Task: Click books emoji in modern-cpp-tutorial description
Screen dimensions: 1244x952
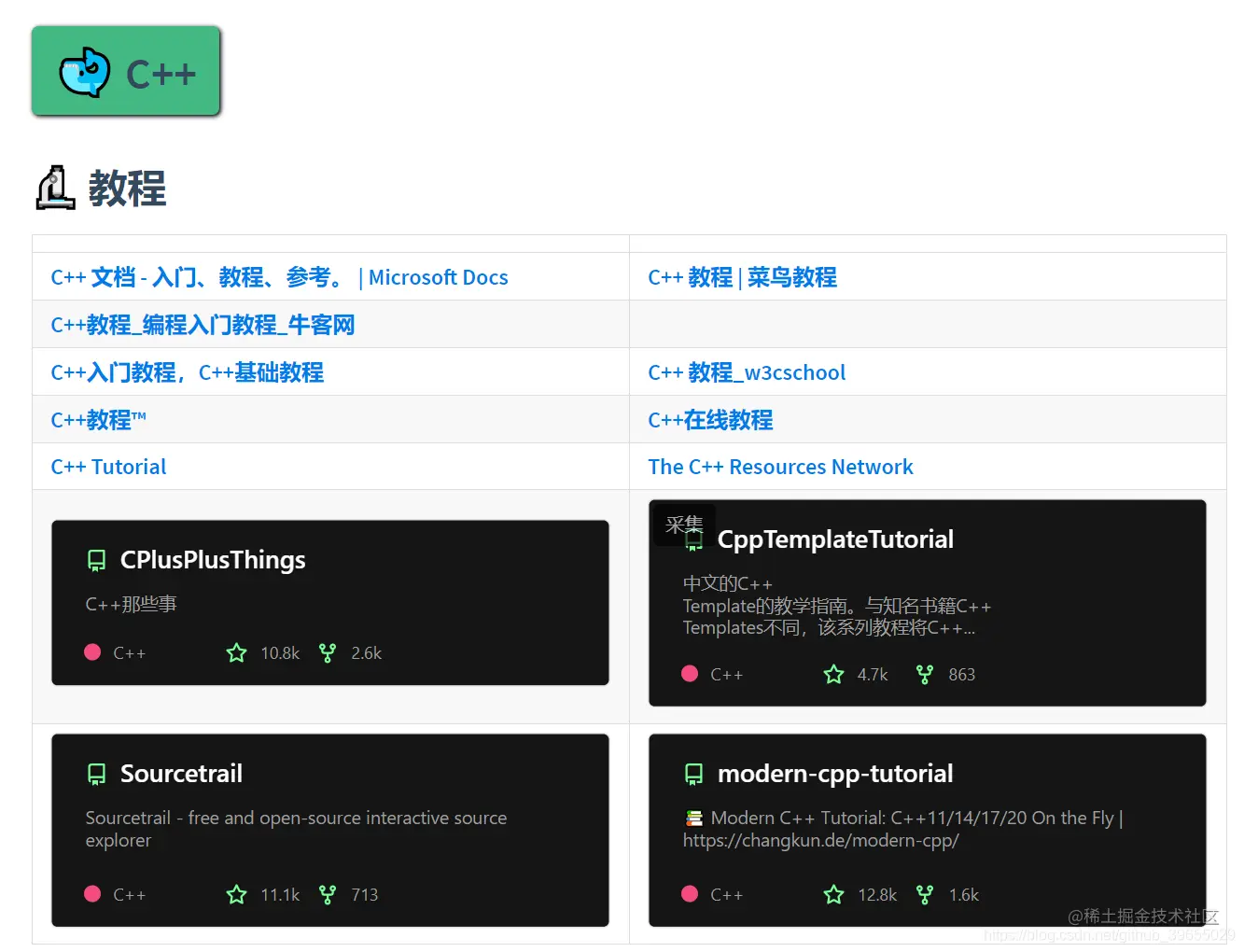Action: [694, 819]
